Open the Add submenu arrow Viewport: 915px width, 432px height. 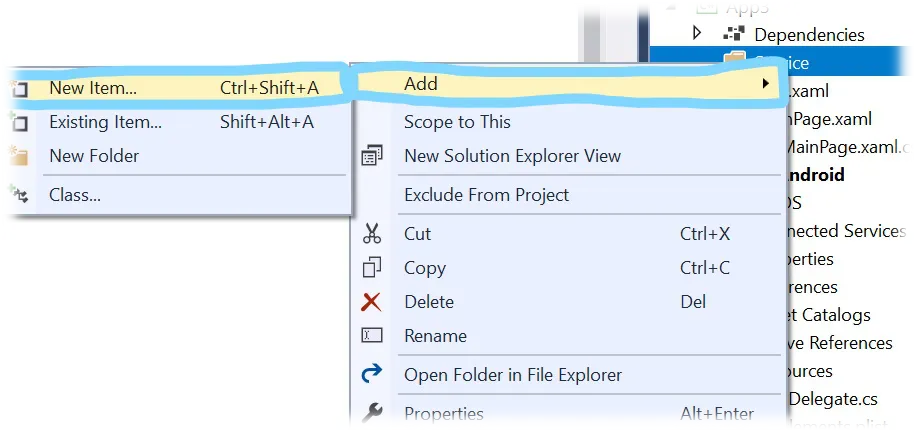click(x=766, y=84)
